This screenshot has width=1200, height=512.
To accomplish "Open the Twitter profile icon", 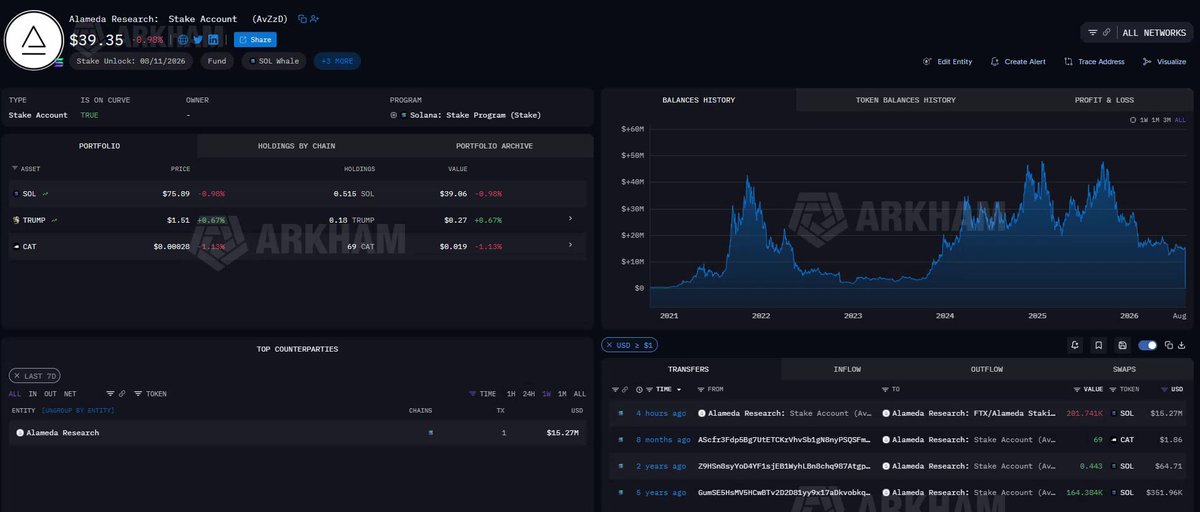I will point(198,40).
